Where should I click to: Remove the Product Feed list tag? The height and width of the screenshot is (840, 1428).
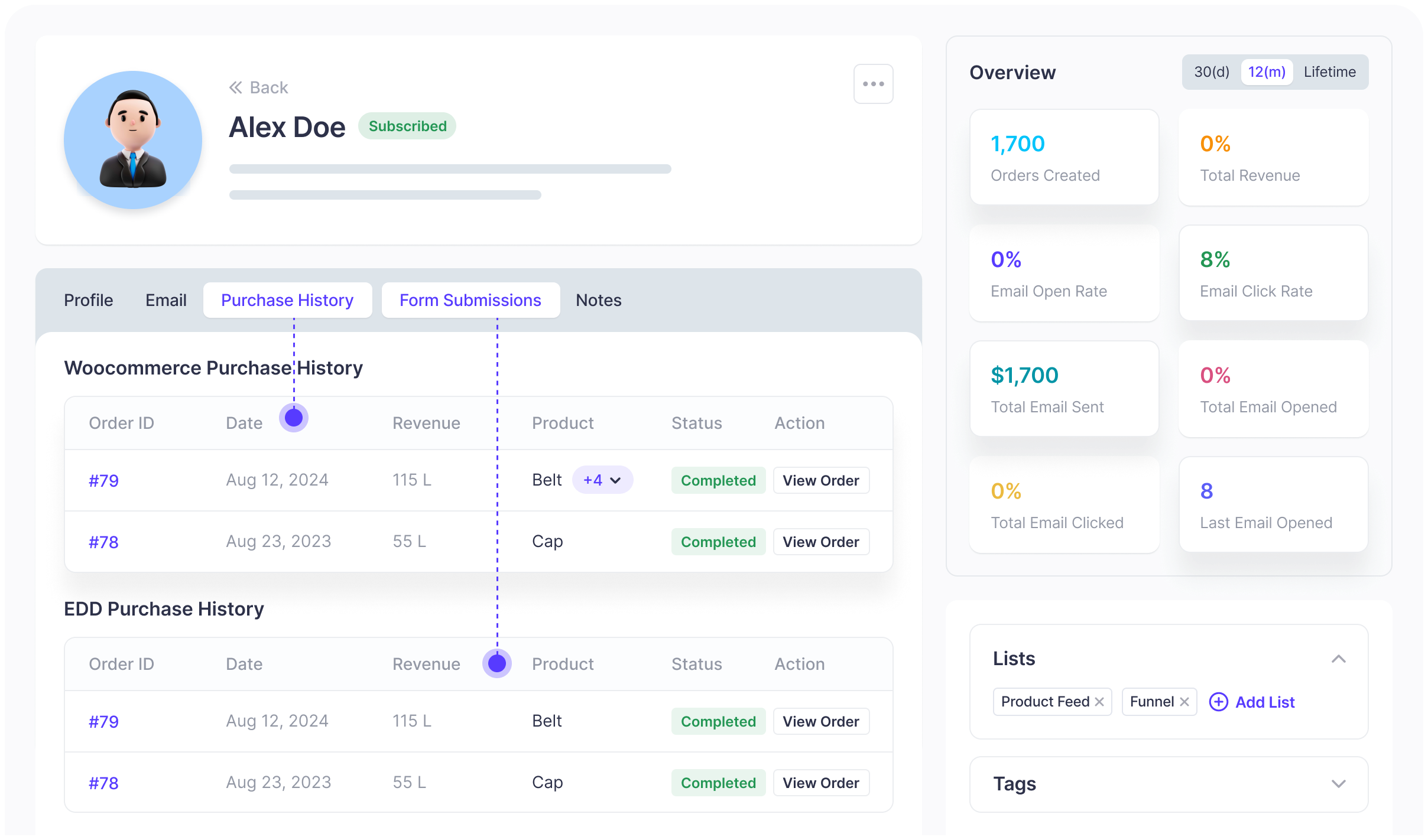(x=1099, y=702)
